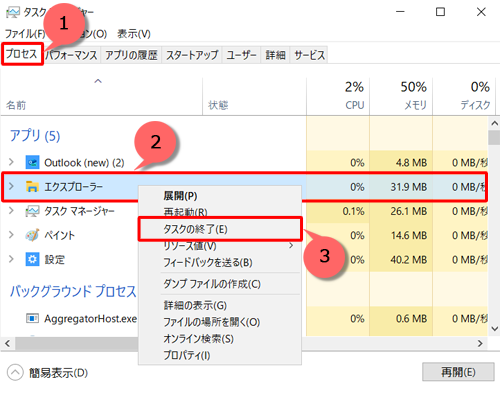This screenshot has width=500, height=393.
Task: Switch to the パフォーマンス tab
Action: click(71, 55)
